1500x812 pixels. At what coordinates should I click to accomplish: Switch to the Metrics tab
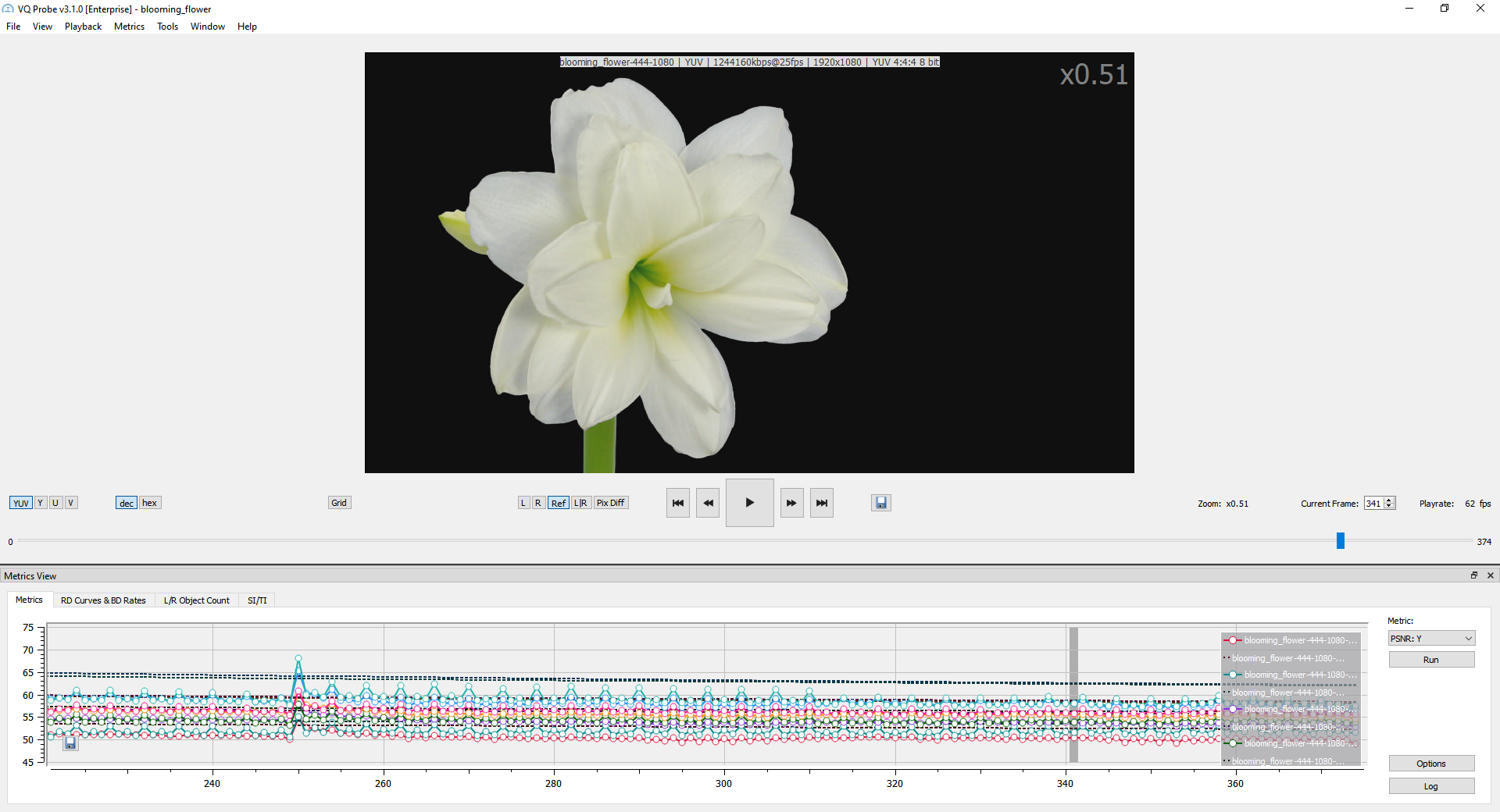tap(29, 600)
